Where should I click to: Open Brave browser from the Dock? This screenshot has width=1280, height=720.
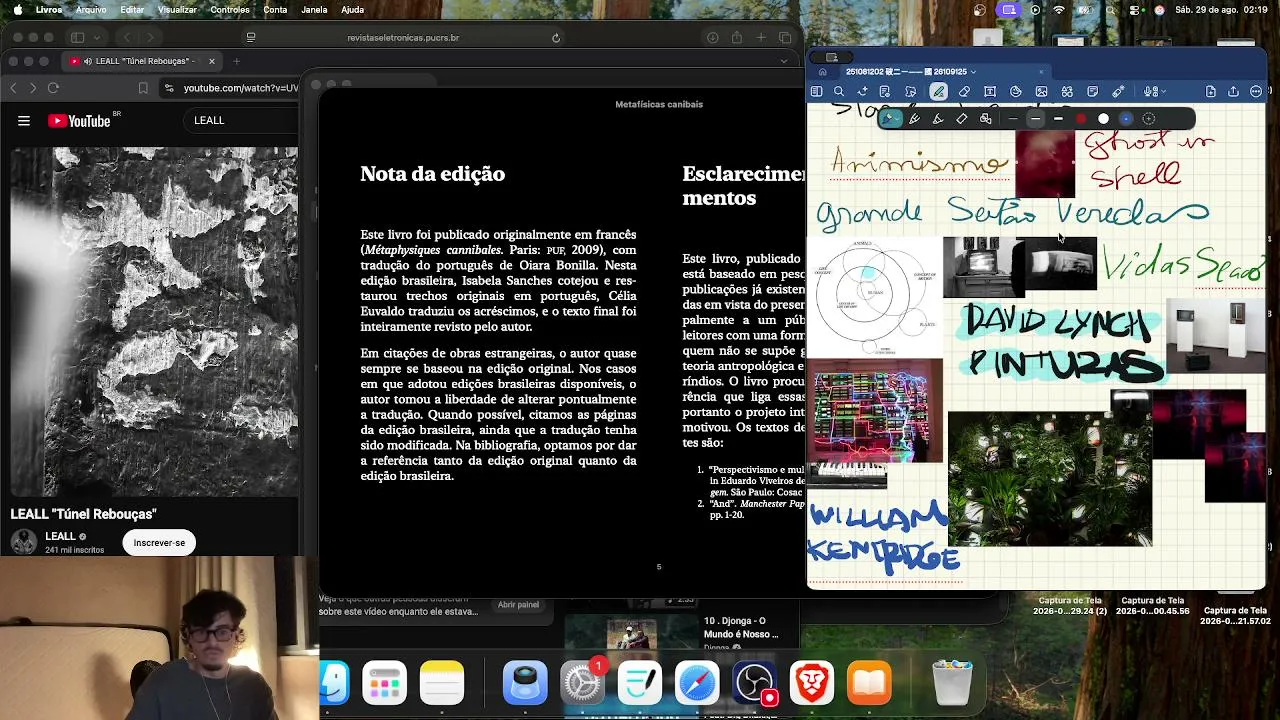(x=812, y=684)
